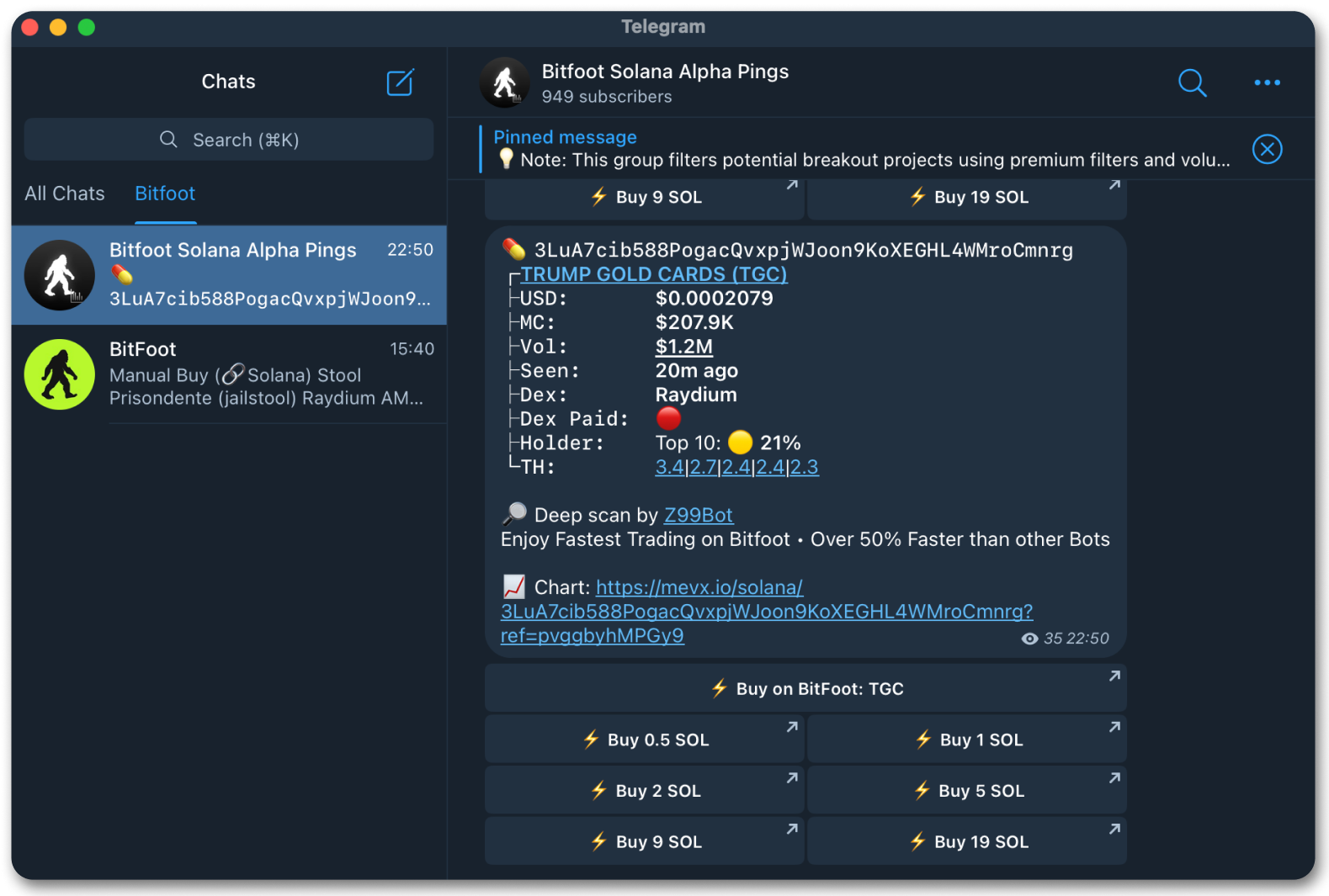The width and height of the screenshot is (1329, 896).
Task: Switch to the All Chats tab
Action: tap(65, 194)
